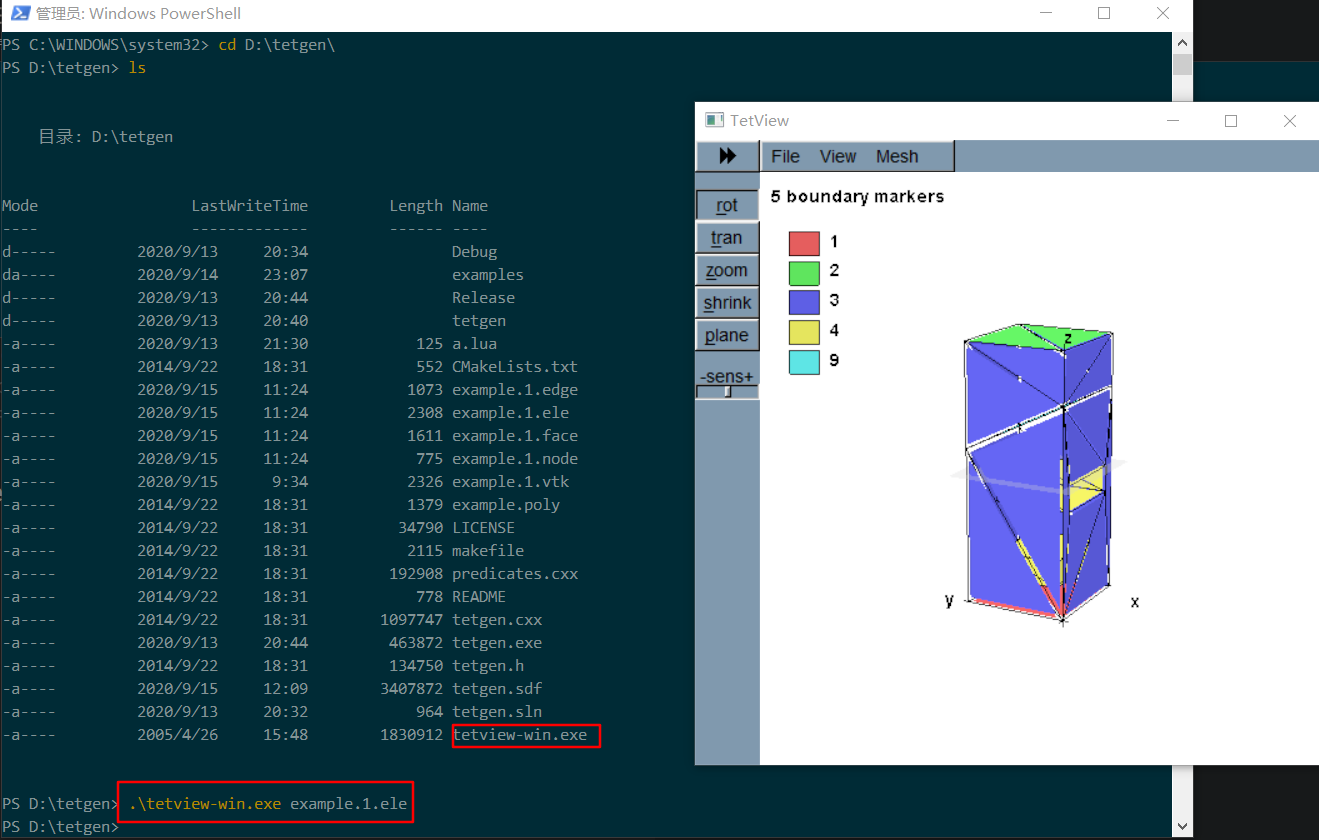Click the 'tetgen' directory entry in listing
The height and width of the screenshot is (840, 1319).
pos(479,320)
